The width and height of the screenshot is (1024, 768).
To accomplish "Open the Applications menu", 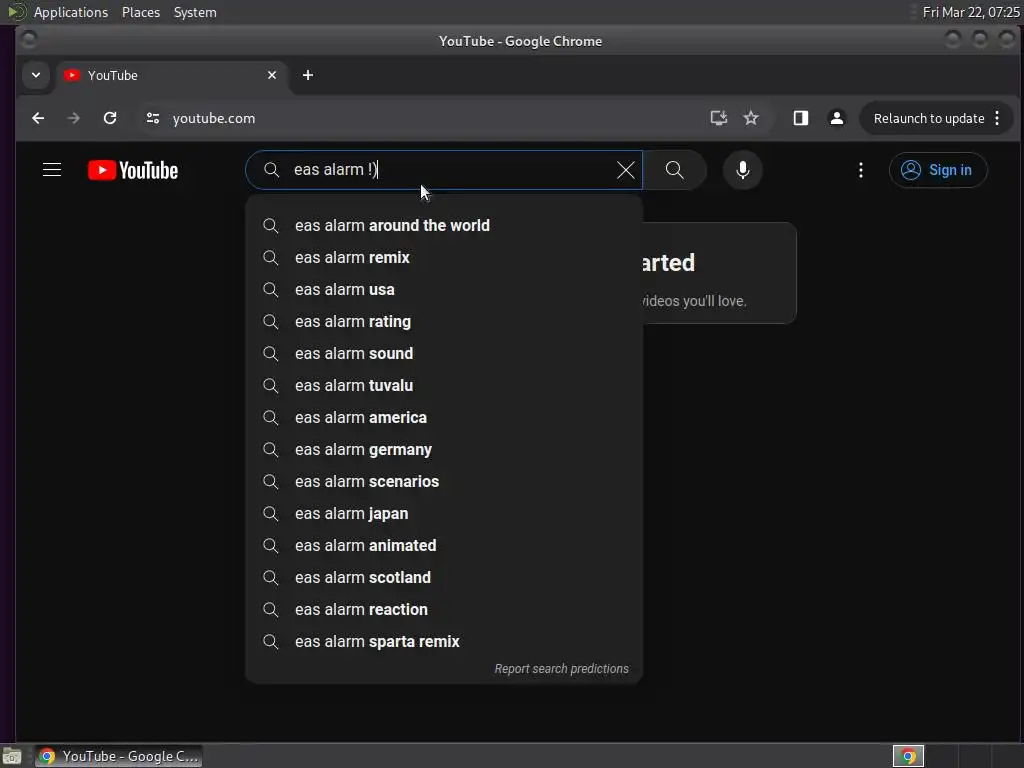I will [x=71, y=12].
